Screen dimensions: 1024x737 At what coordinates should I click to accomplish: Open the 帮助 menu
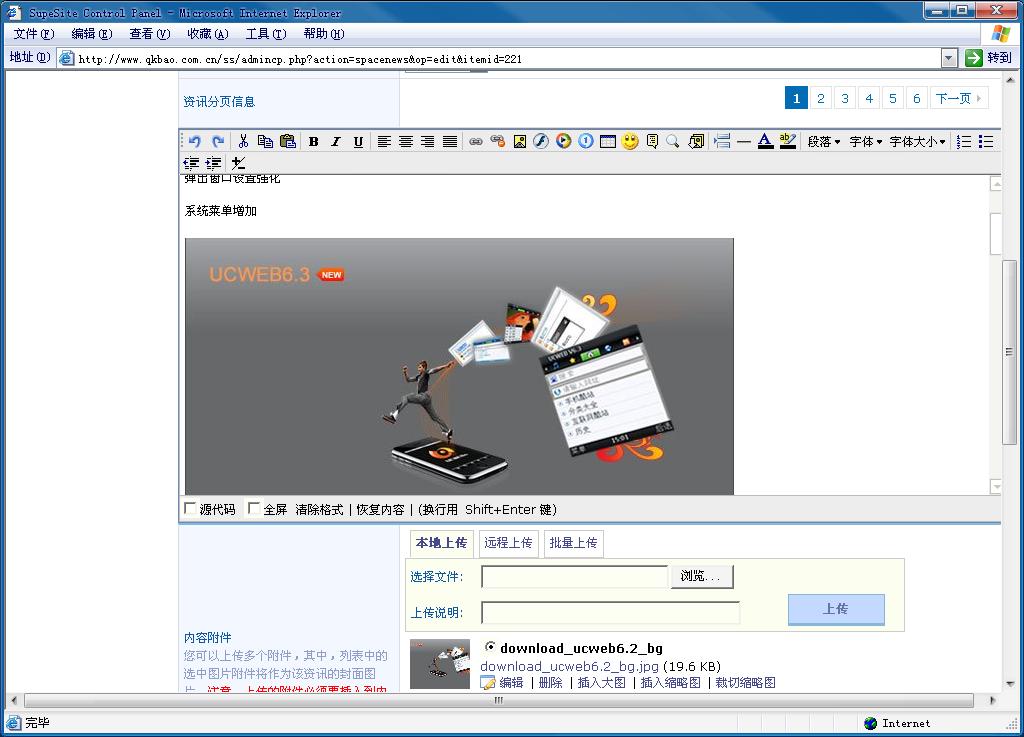tap(324, 34)
